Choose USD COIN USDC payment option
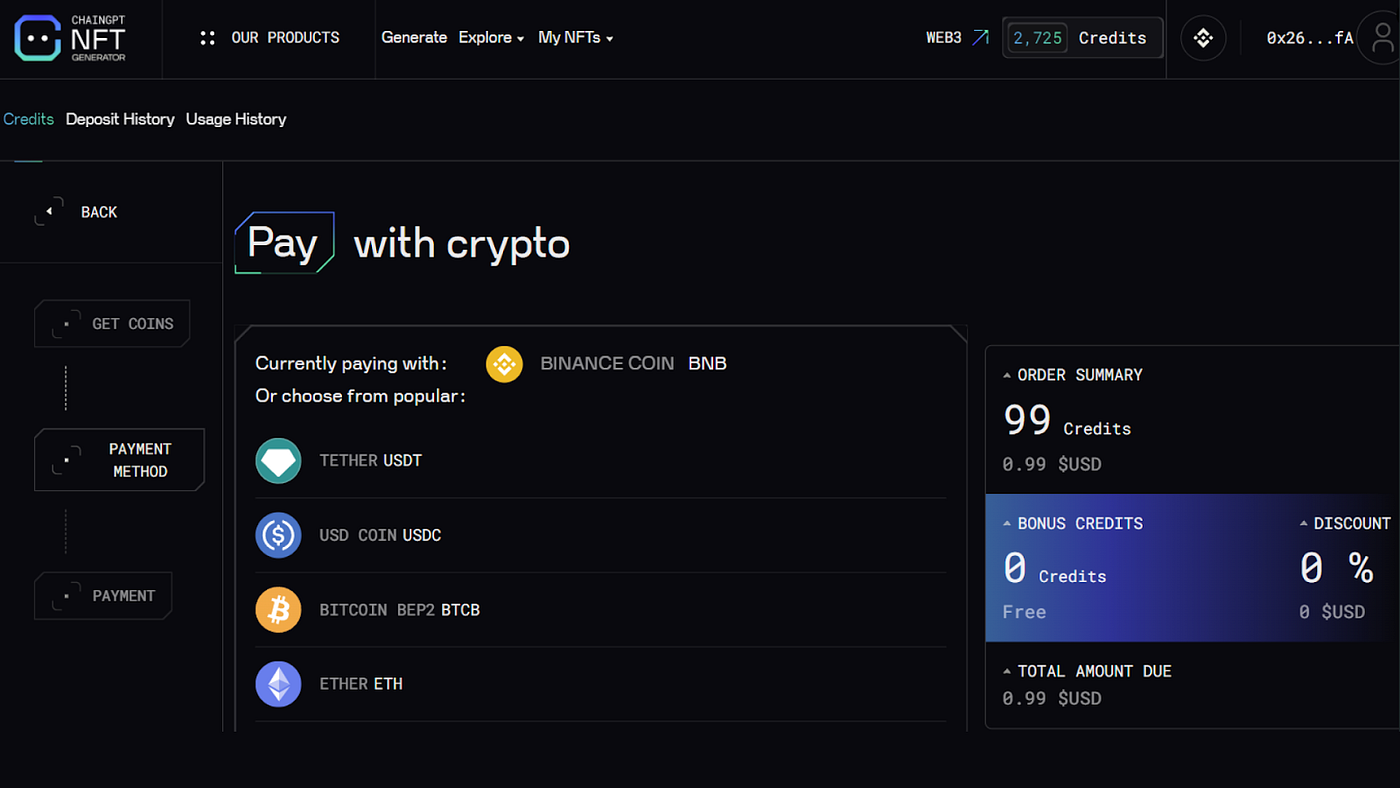The height and width of the screenshot is (788, 1400). [x=600, y=535]
